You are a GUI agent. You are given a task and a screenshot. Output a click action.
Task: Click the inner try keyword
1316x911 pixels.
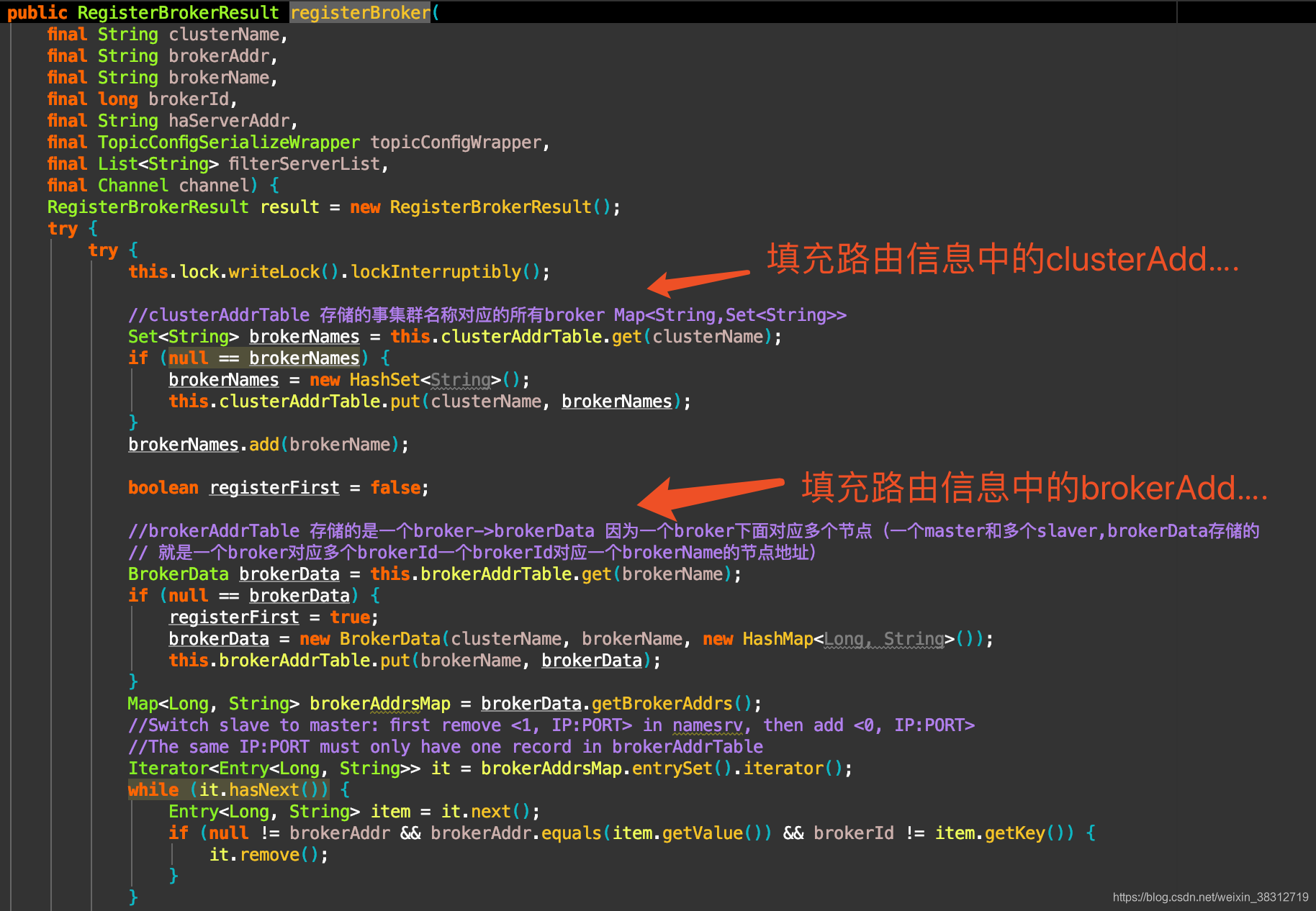pos(103,250)
